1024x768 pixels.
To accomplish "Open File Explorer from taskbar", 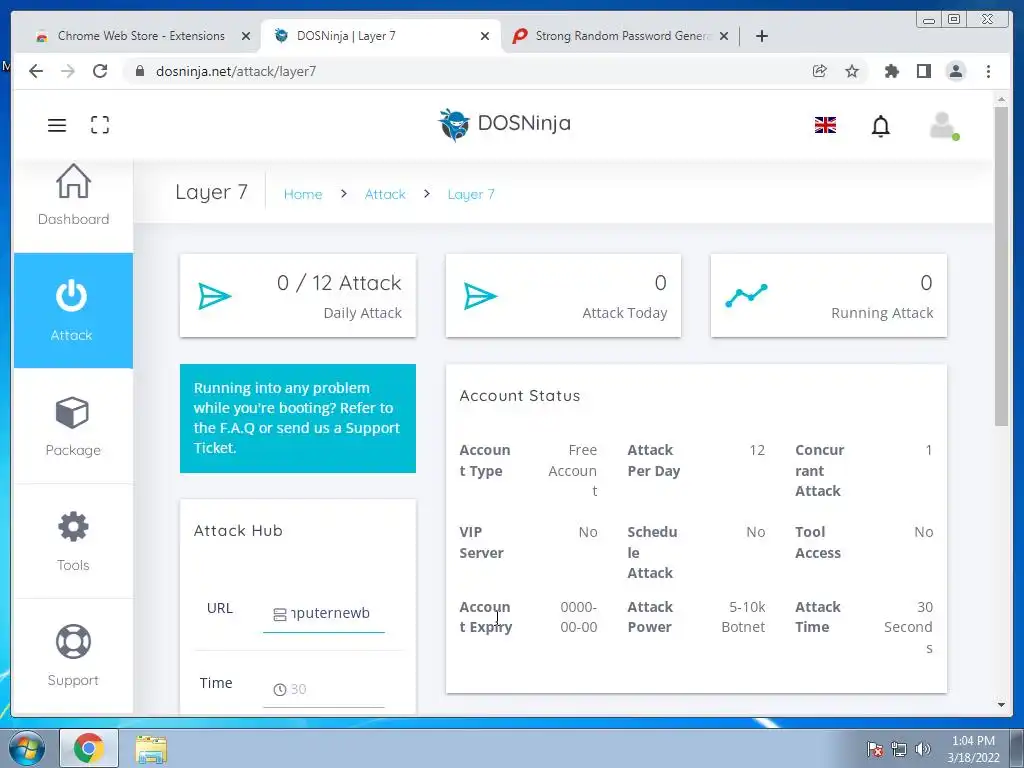I will [151, 748].
